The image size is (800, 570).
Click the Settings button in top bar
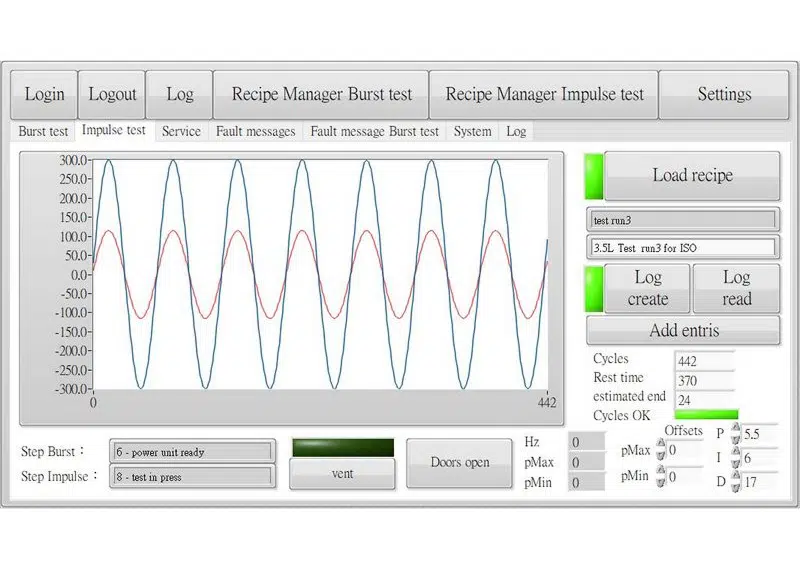(724, 95)
